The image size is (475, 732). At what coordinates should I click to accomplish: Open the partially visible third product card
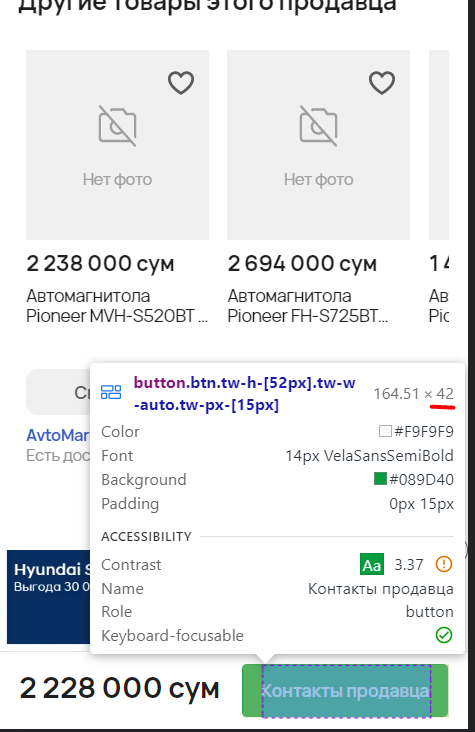click(439, 187)
